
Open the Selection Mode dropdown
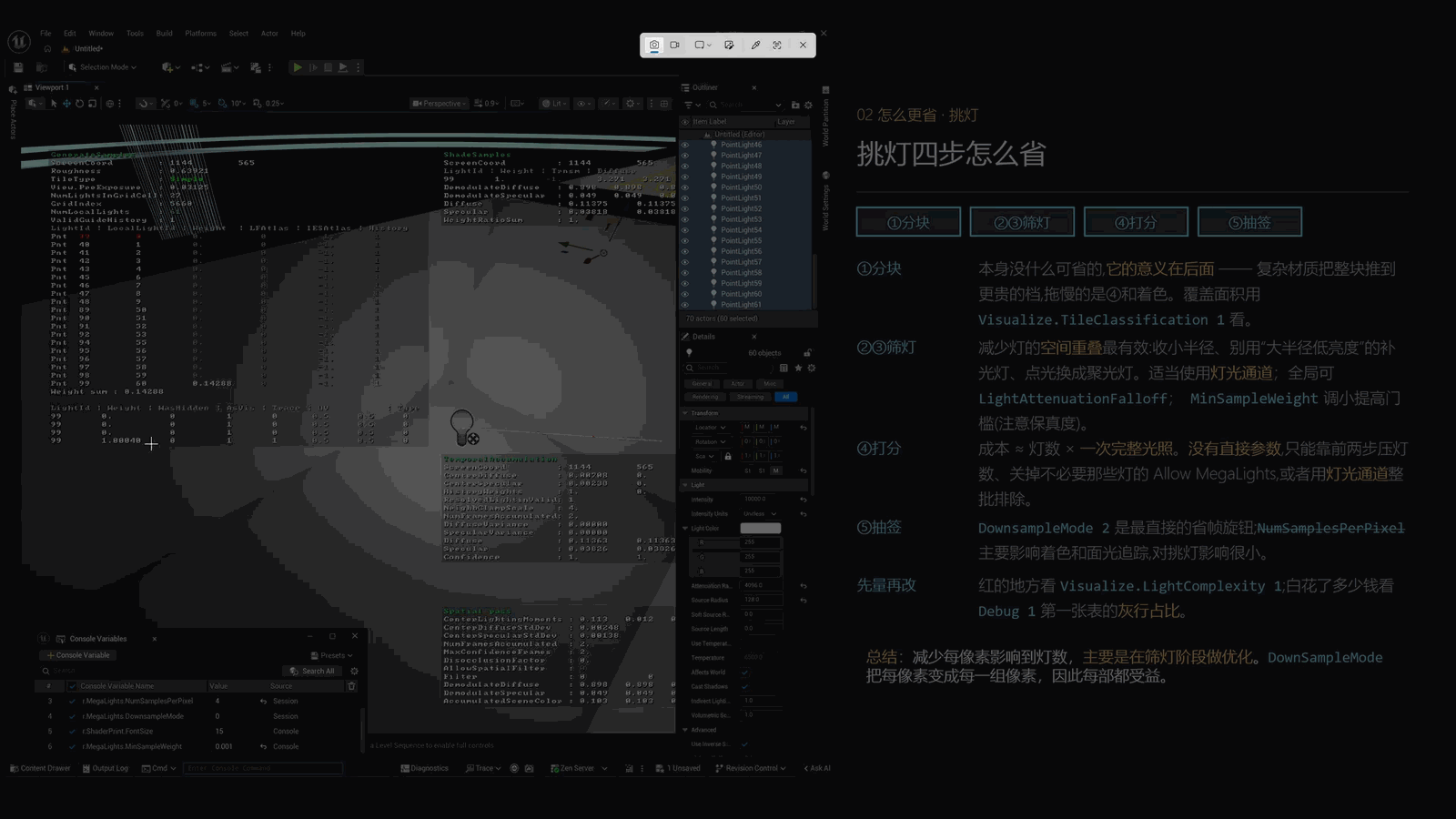[x=102, y=67]
